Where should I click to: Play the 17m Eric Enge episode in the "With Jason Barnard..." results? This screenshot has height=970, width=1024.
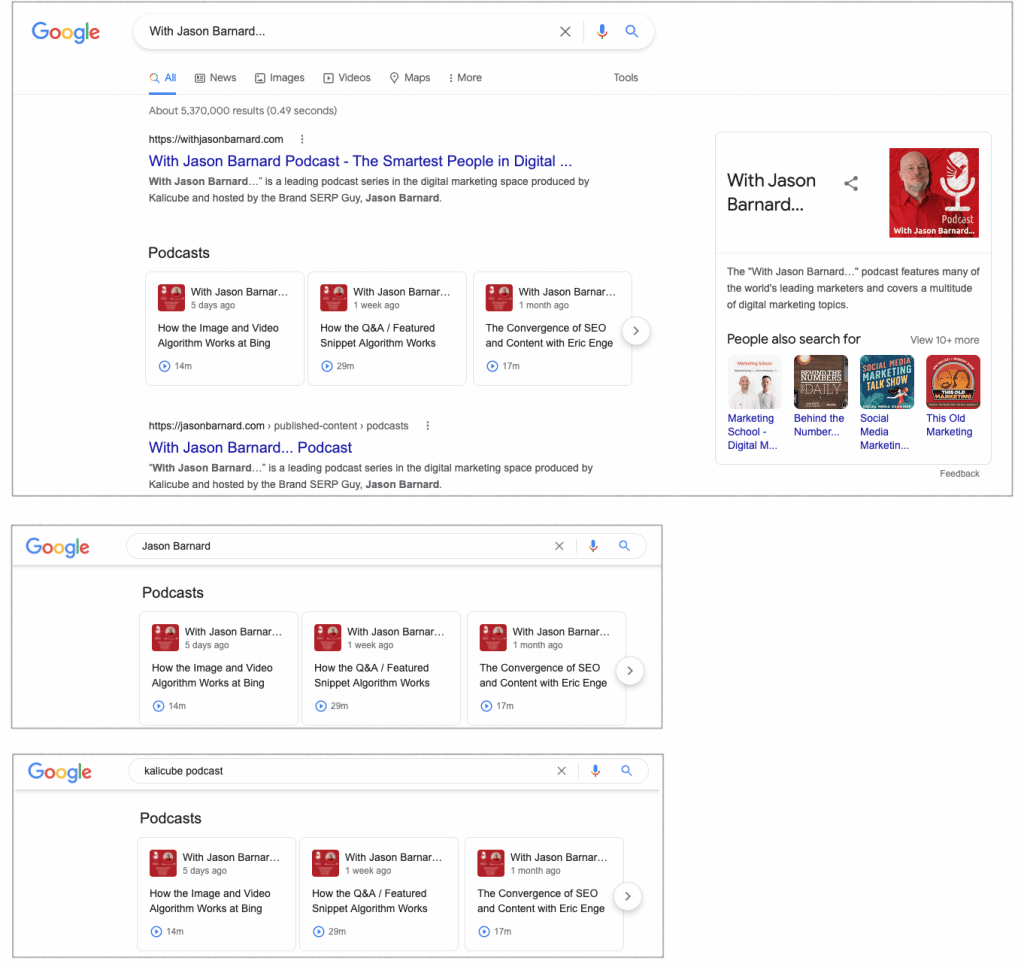click(492, 366)
